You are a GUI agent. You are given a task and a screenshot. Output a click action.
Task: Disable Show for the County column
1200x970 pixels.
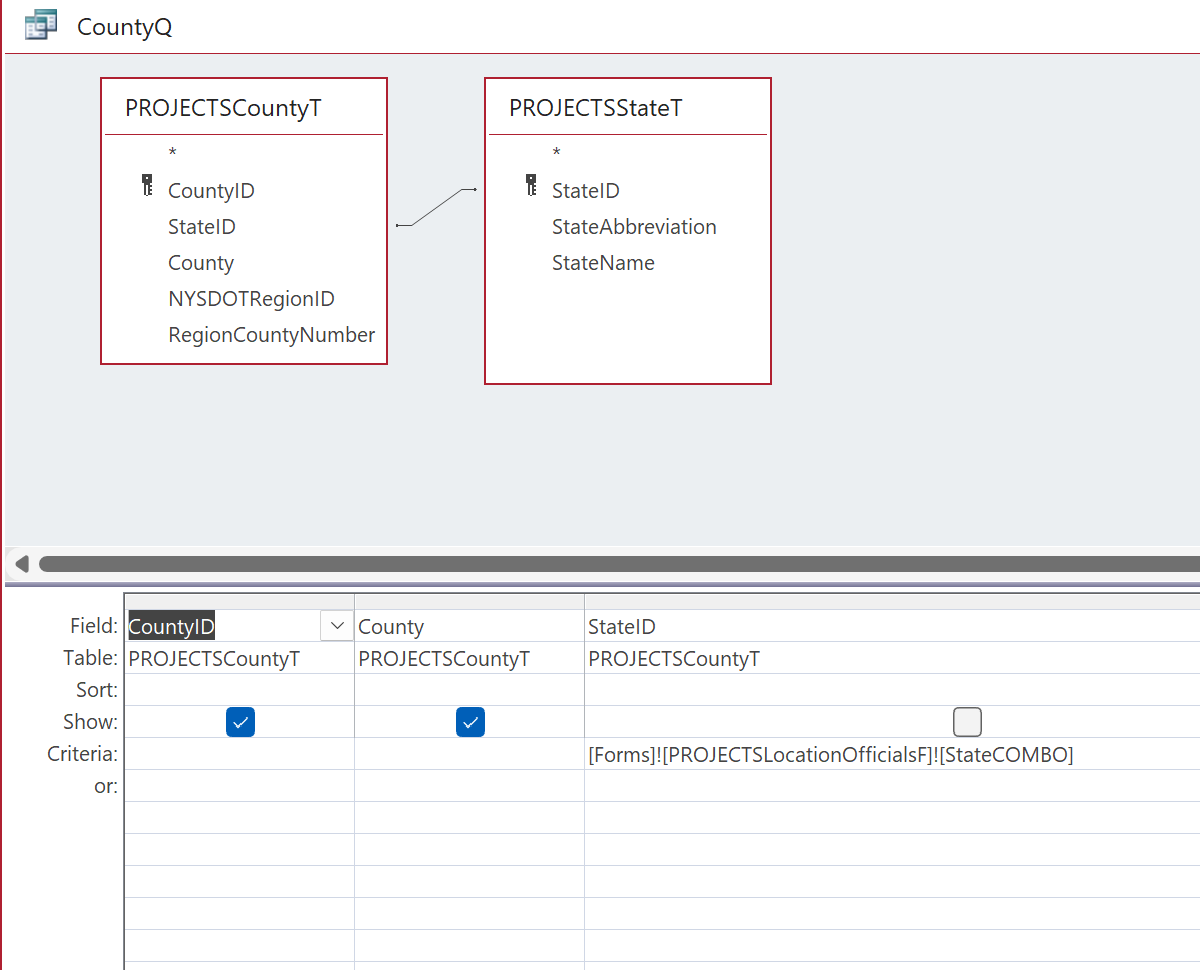tap(470, 721)
